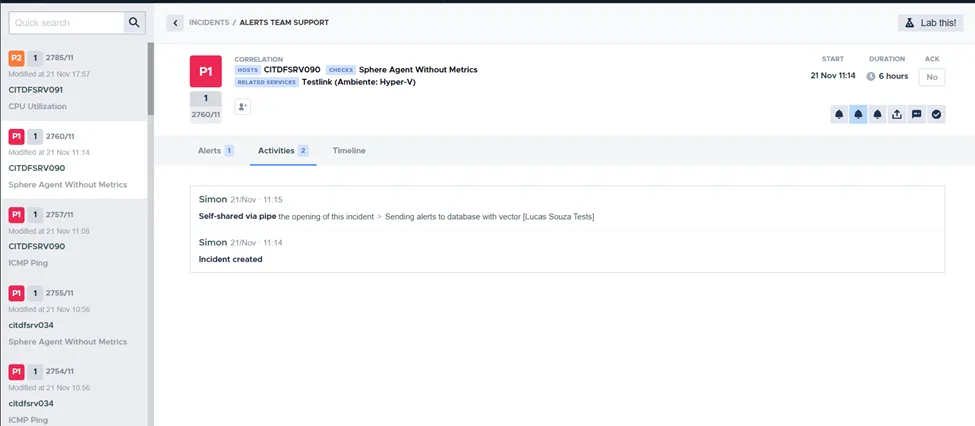Click Testlink (Ambiente: Hyper-V) service text
The width and height of the screenshot is (975, 426).
coord(359,82)
